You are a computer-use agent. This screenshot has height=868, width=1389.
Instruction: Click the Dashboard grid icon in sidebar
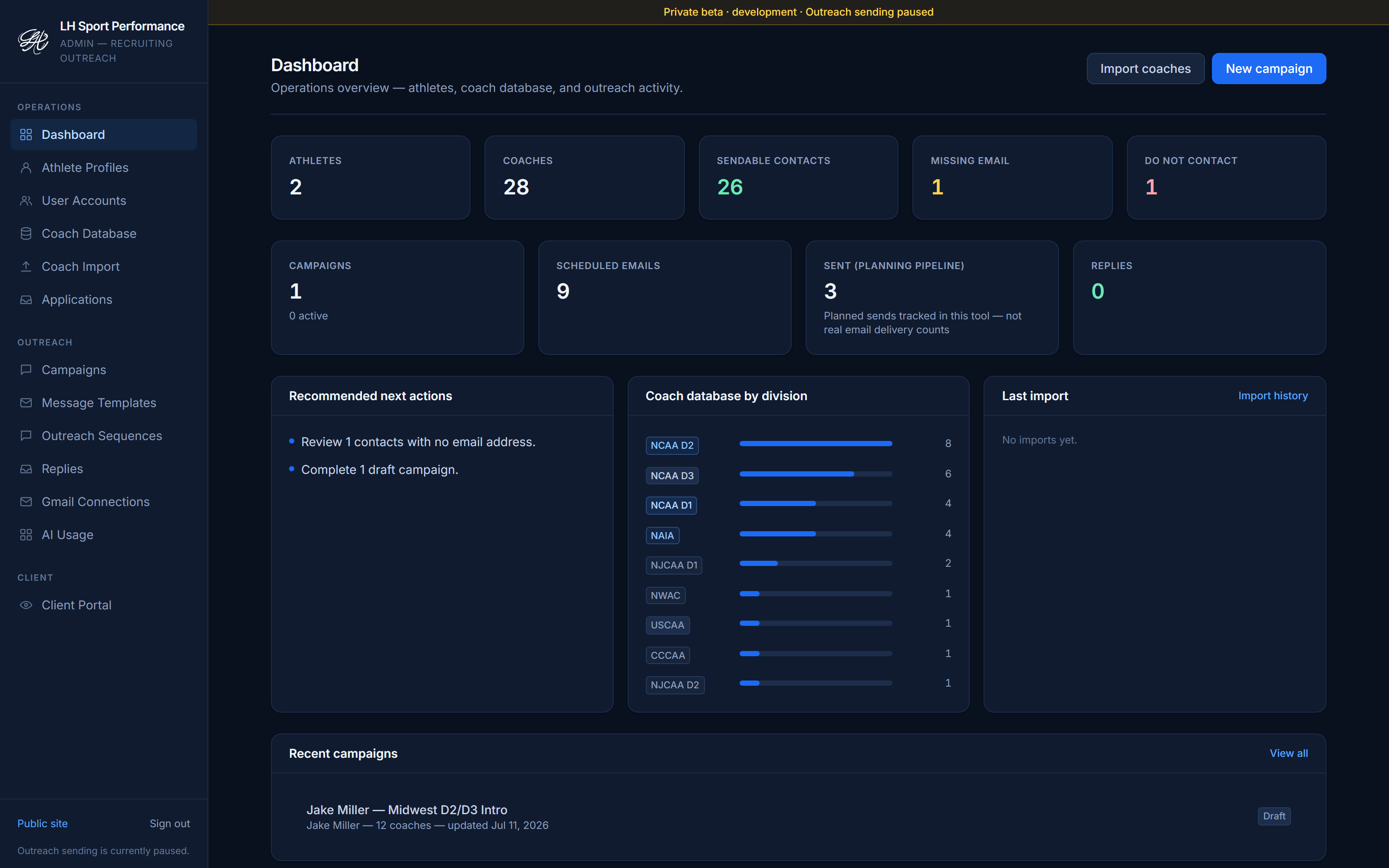coord(26,135)
